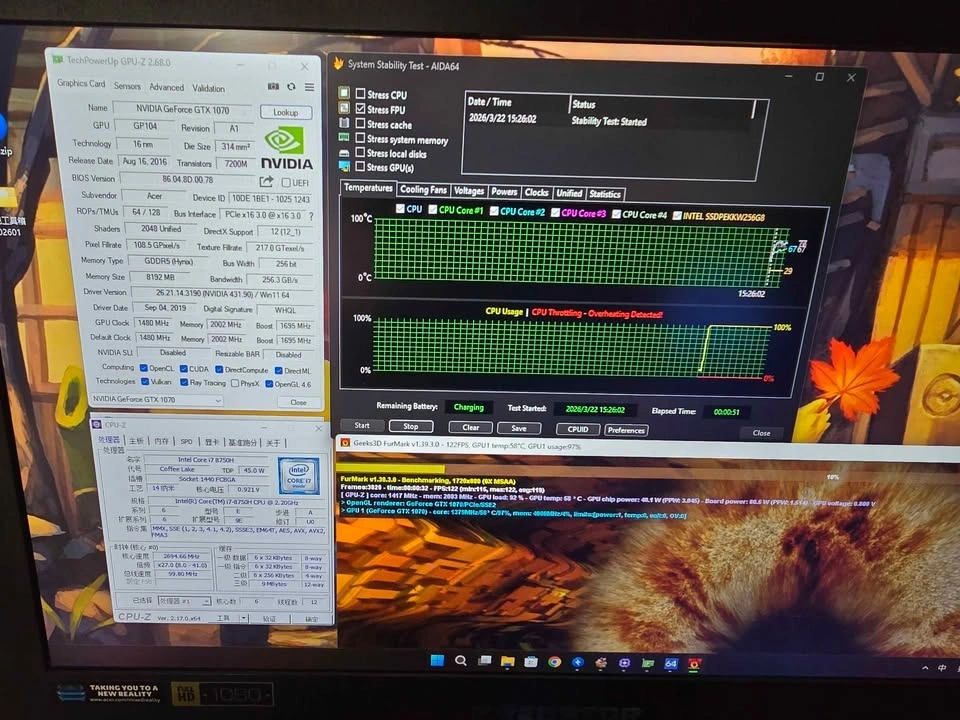This screenshot has height=720, width=960.
Task: Click the BIOS export share icon
Action: [x=266, y=181]
